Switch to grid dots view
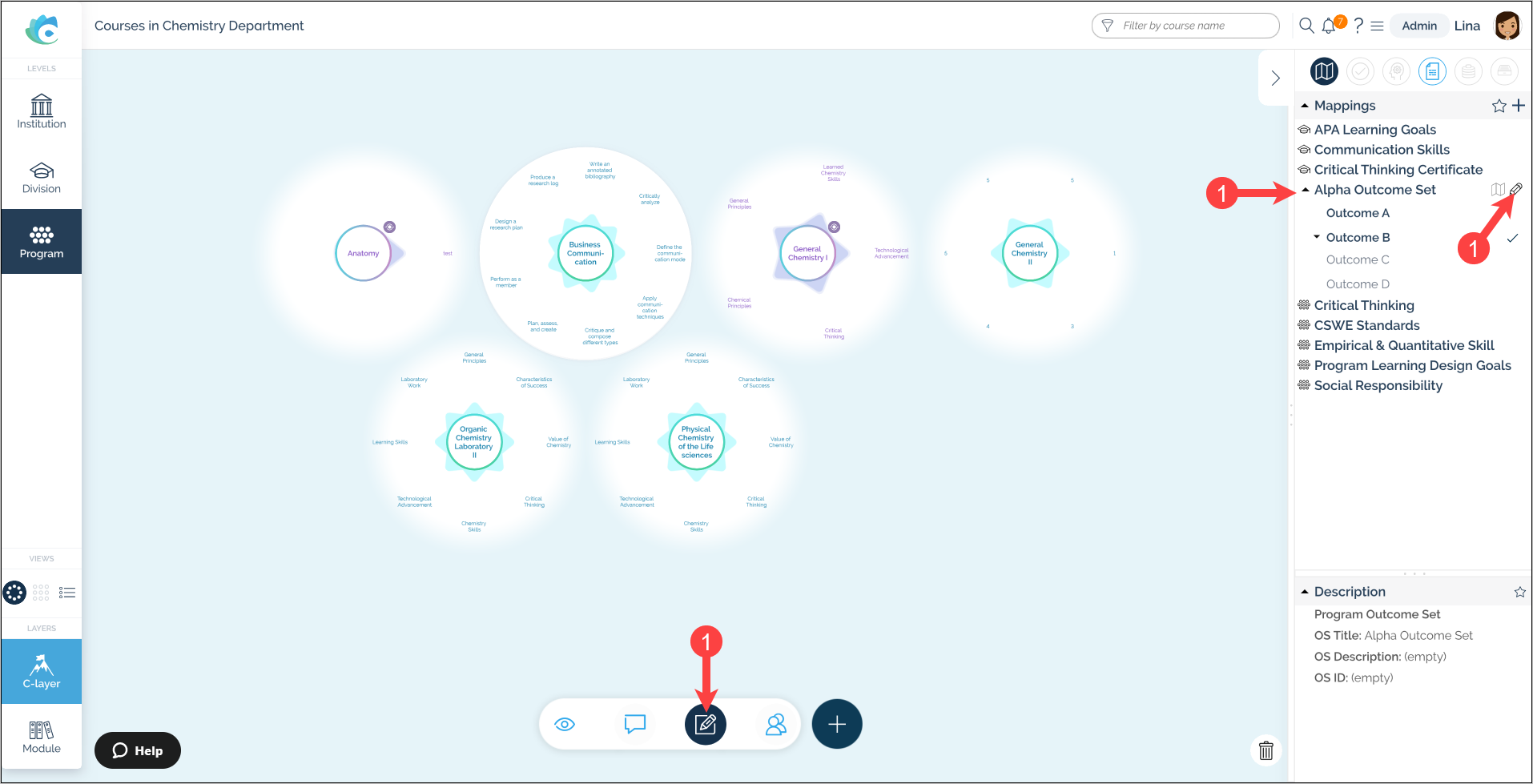The image size is (1533, 784). click(41, 593)
